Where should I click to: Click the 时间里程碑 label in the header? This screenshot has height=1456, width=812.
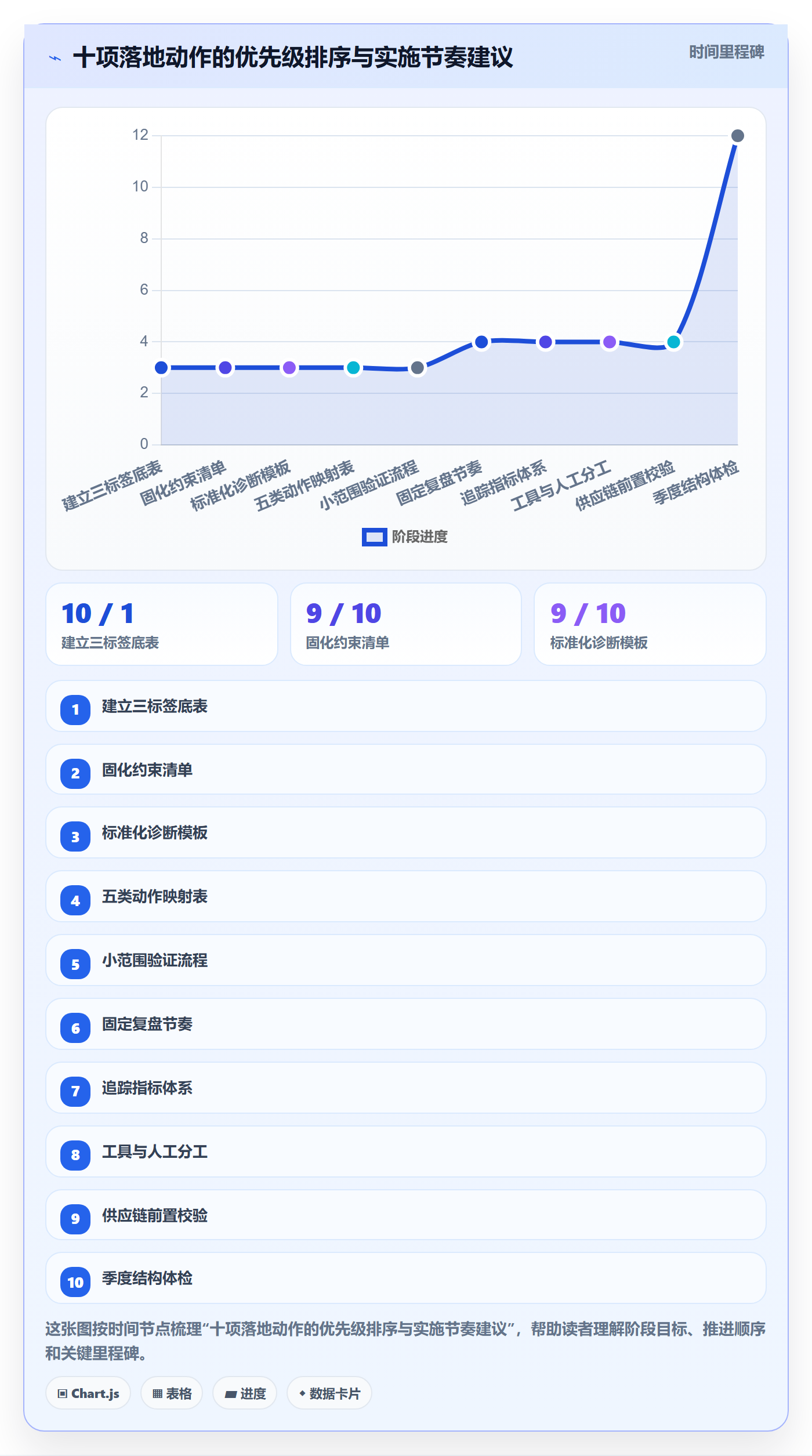tap(727, 52)
